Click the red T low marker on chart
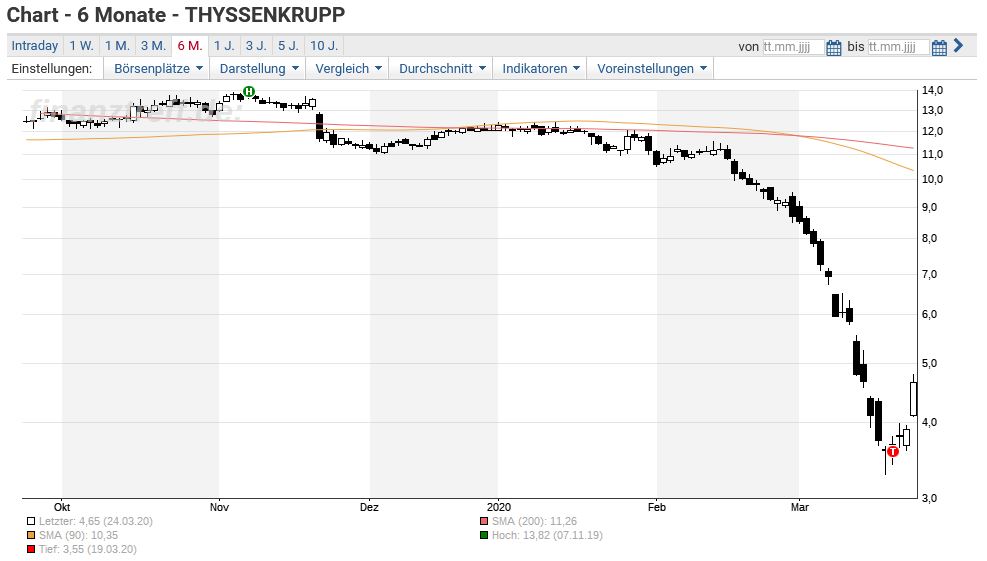 (893, 451)
